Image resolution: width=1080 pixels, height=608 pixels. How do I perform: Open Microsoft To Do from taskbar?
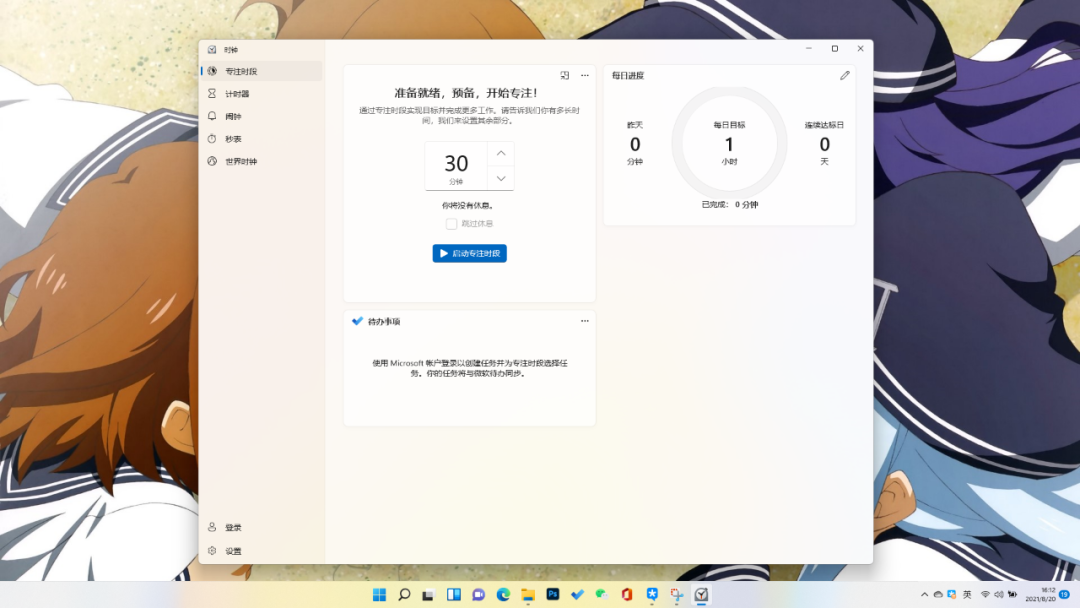click(x=577, y=594)
